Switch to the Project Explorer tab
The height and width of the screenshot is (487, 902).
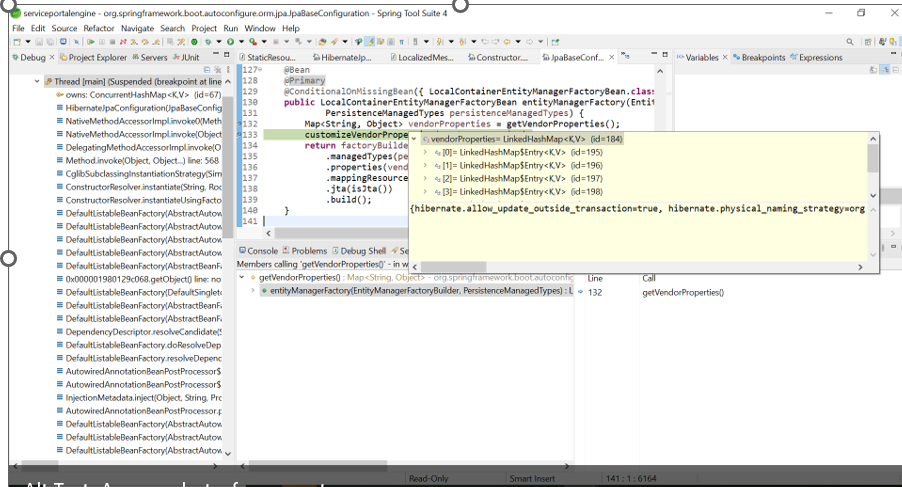click(97, 58)
